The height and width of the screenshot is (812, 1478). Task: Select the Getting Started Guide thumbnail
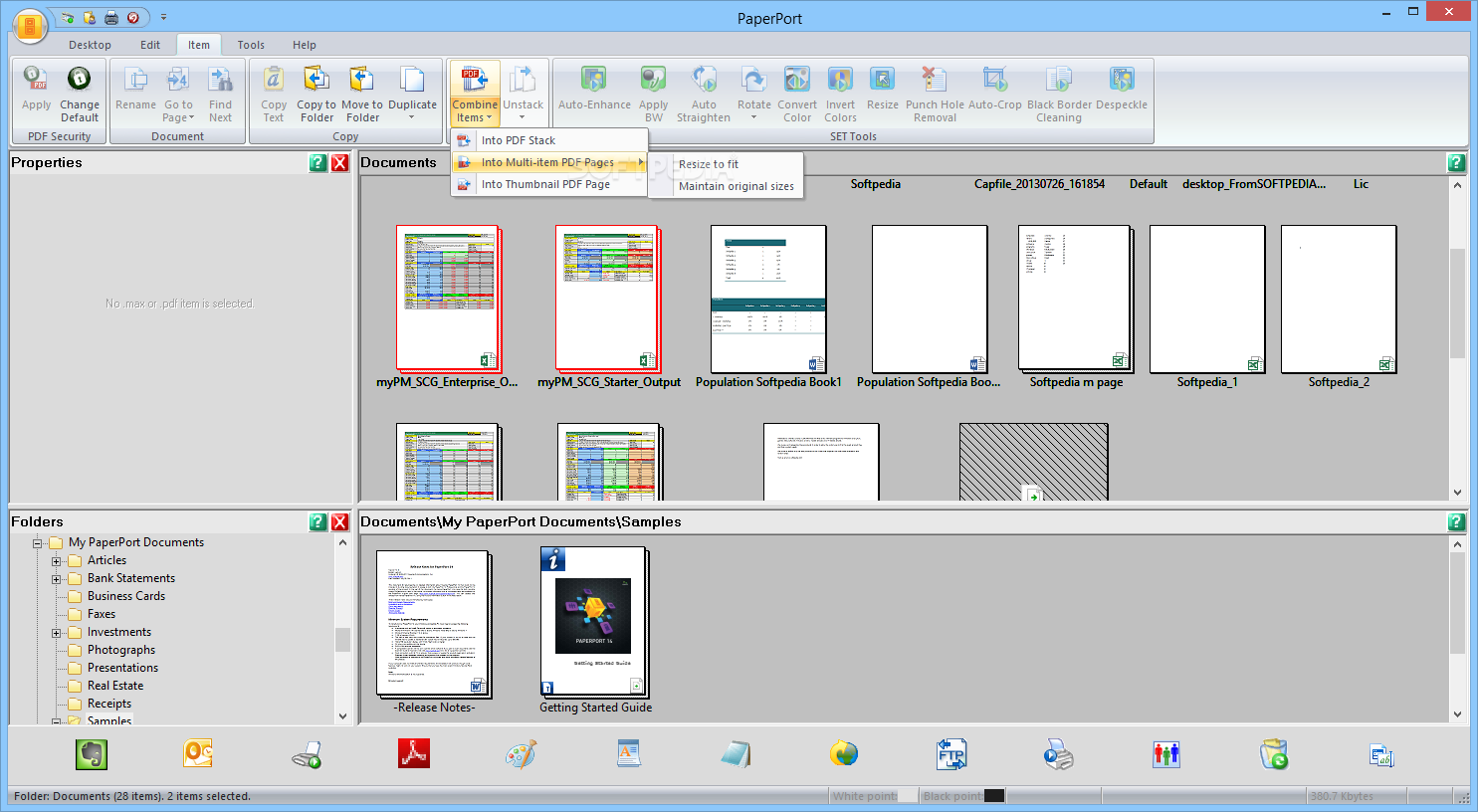[x=595, y=622]
